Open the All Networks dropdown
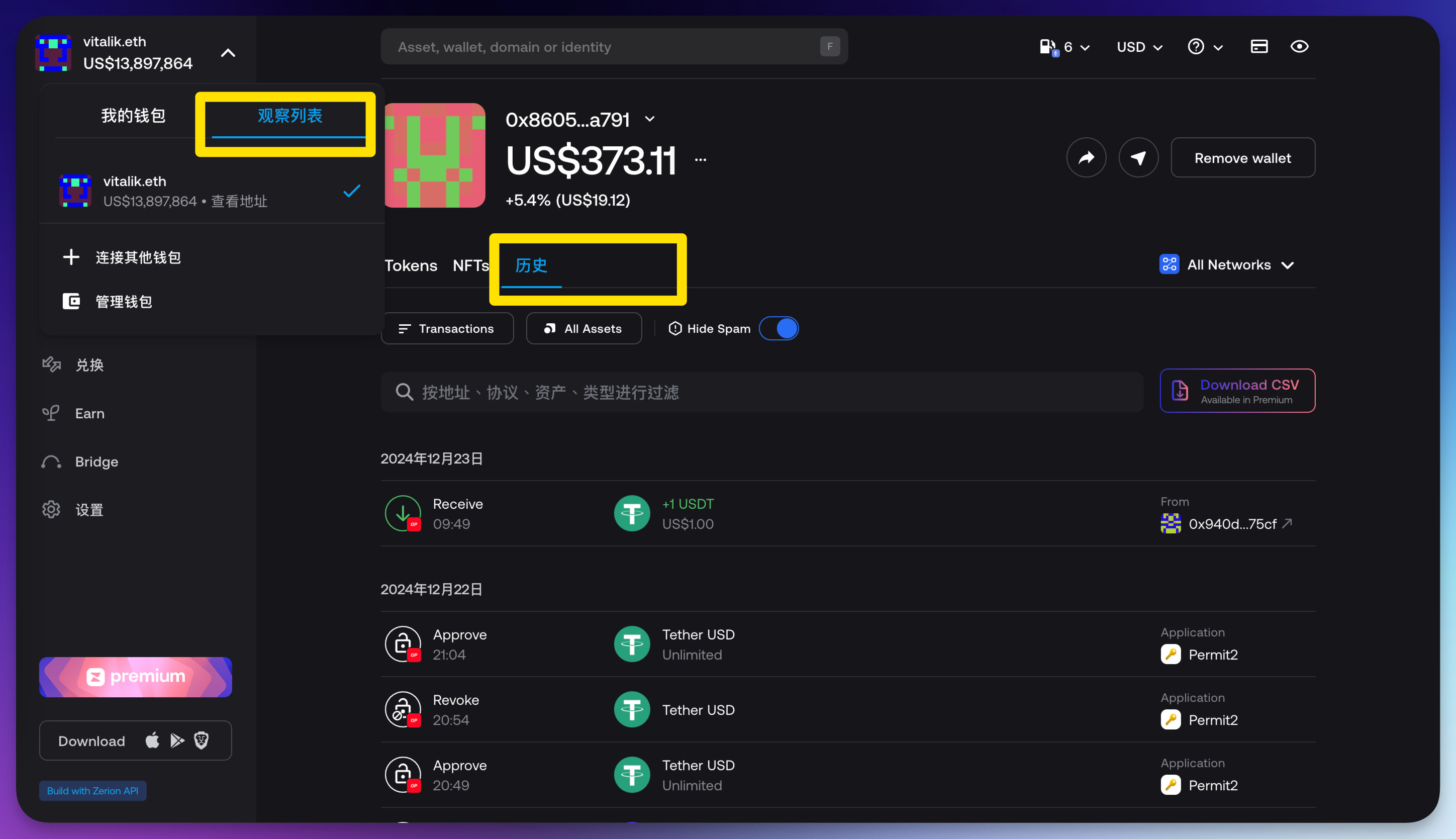The image size is (1456, 839). pos(1227,264)
